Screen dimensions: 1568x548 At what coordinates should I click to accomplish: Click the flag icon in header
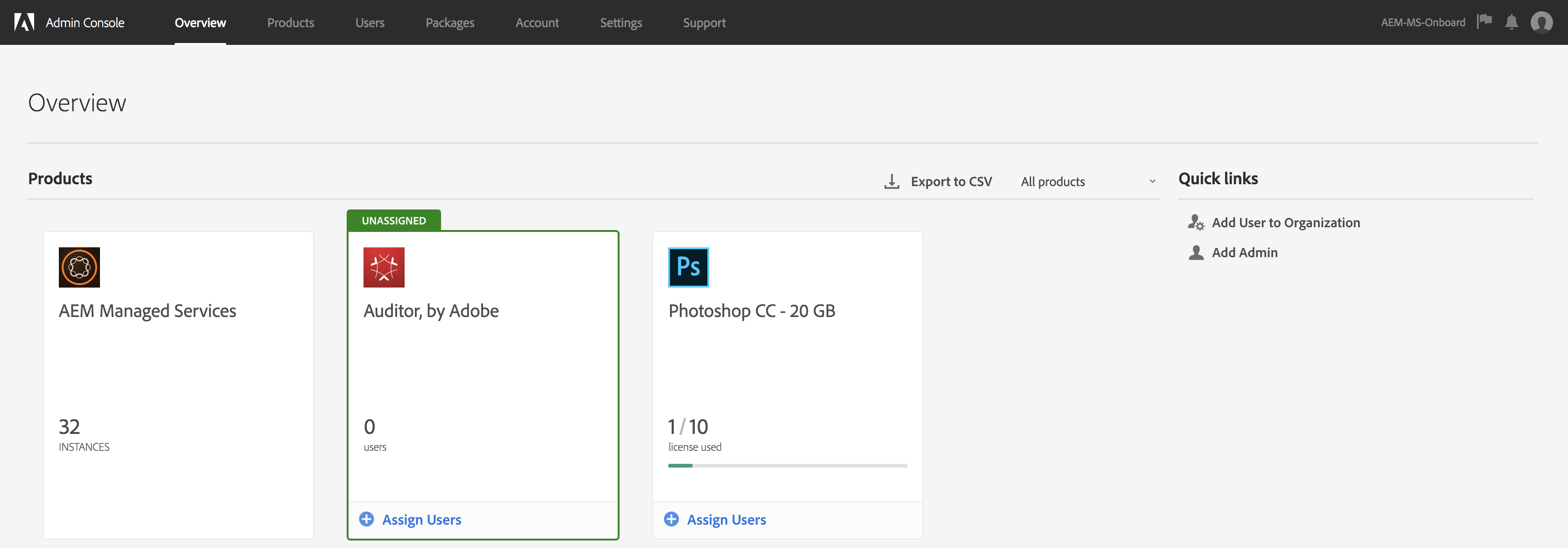coord(1484,22)
